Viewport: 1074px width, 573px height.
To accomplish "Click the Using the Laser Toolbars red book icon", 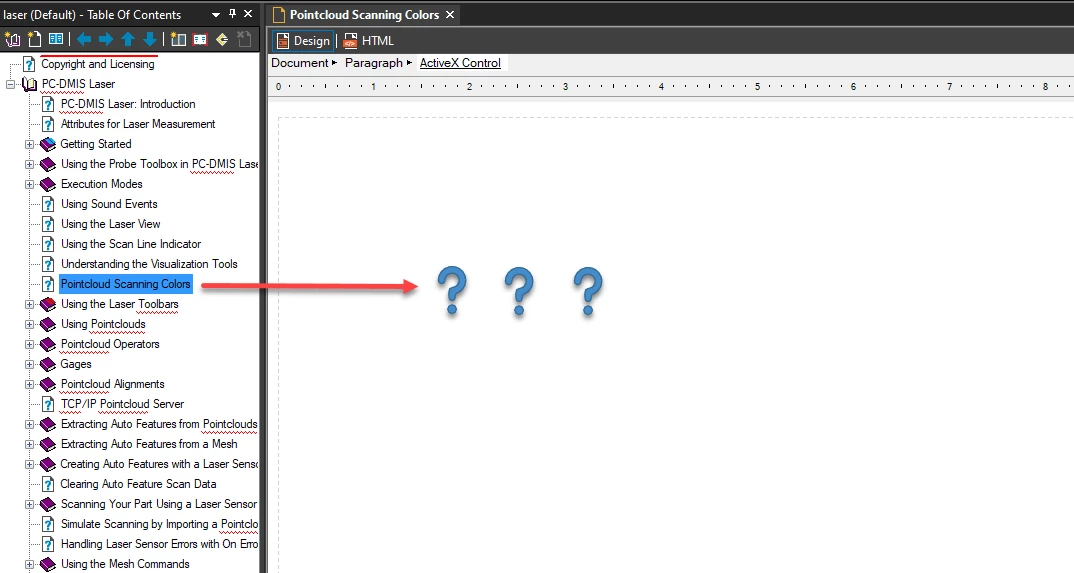I will 47,305.
